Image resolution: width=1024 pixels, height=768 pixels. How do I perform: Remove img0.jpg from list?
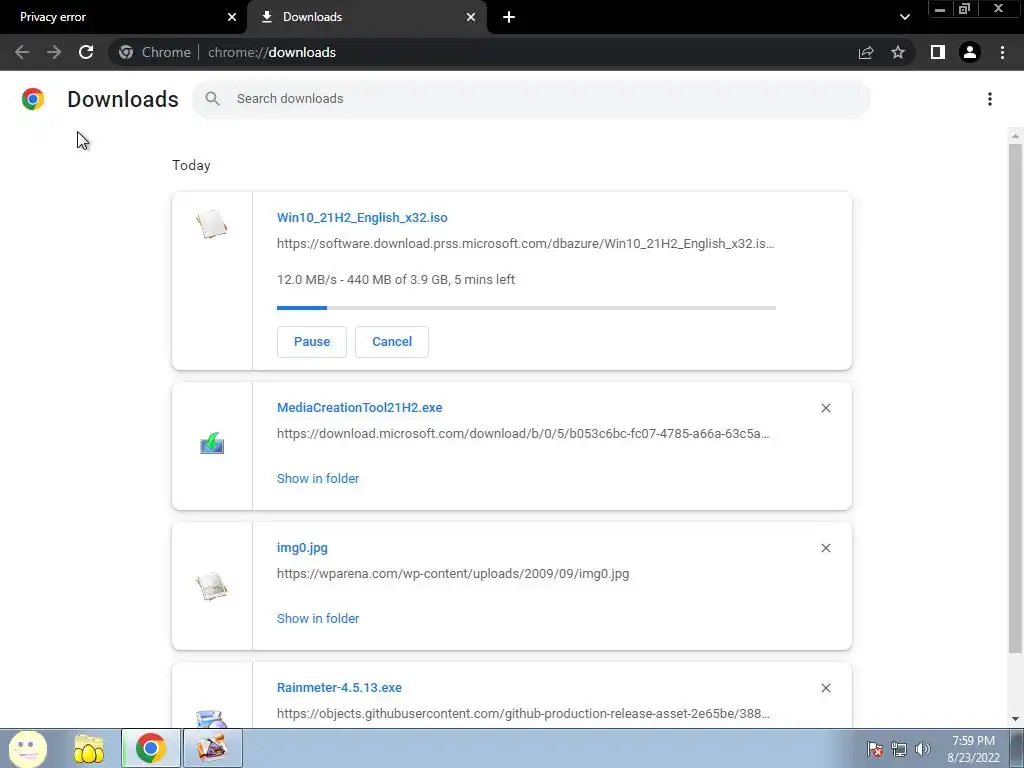(x=825, y=548)
